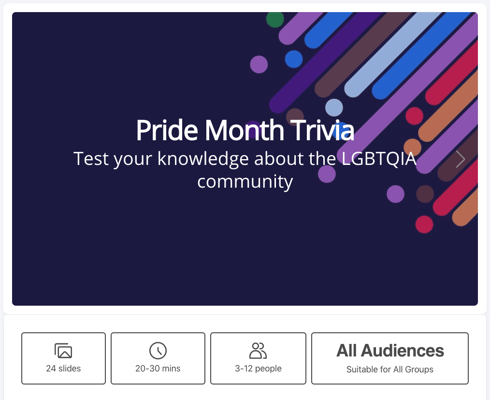Image resolution: width=490 pixels, height=400 pixels.
Task: Click the stacked slides image icon
Action: point(63,351)
